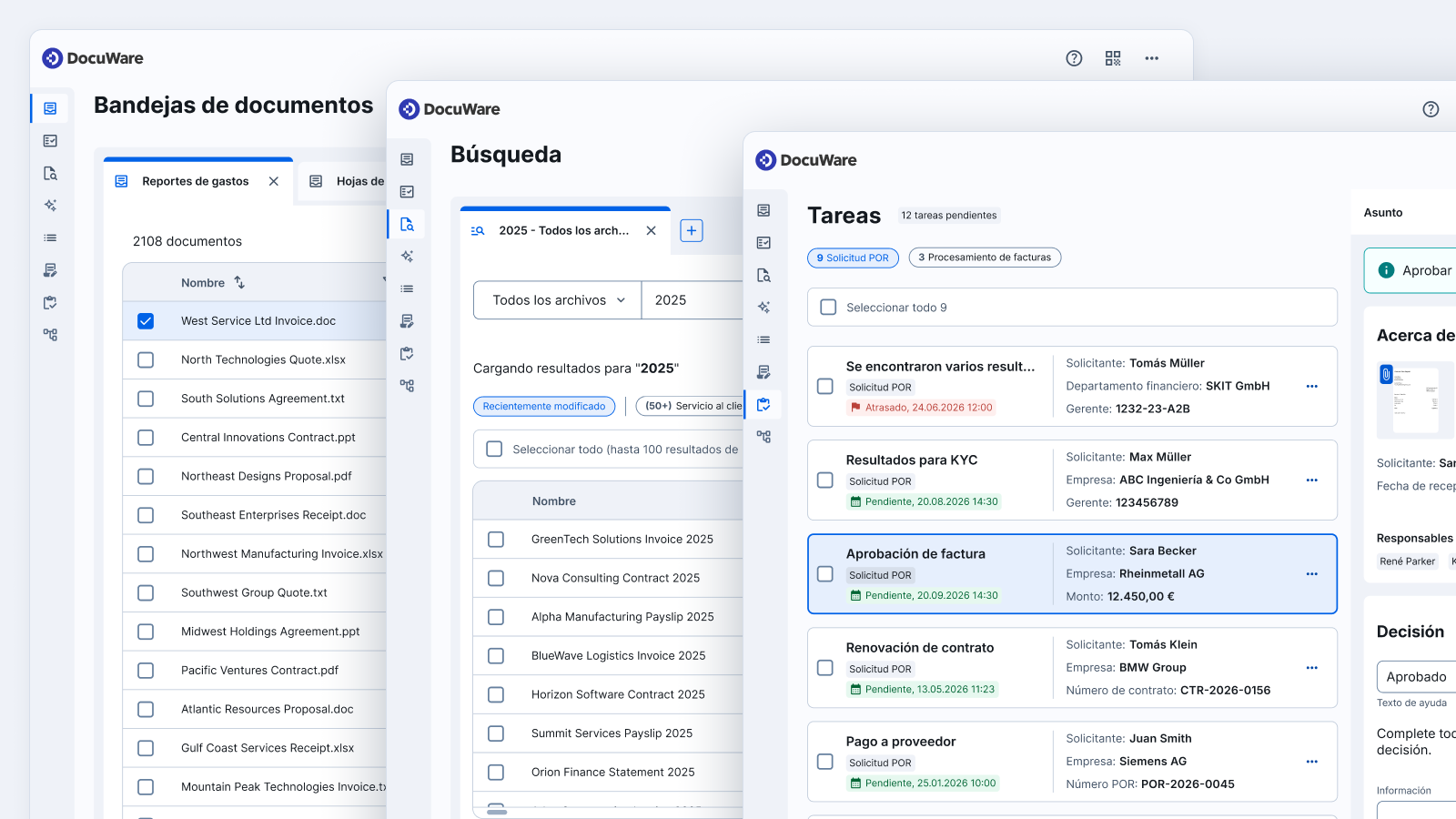Click the René Parker responsible tag
This screenshot has width=1456, height=819.
(1407, 561)
